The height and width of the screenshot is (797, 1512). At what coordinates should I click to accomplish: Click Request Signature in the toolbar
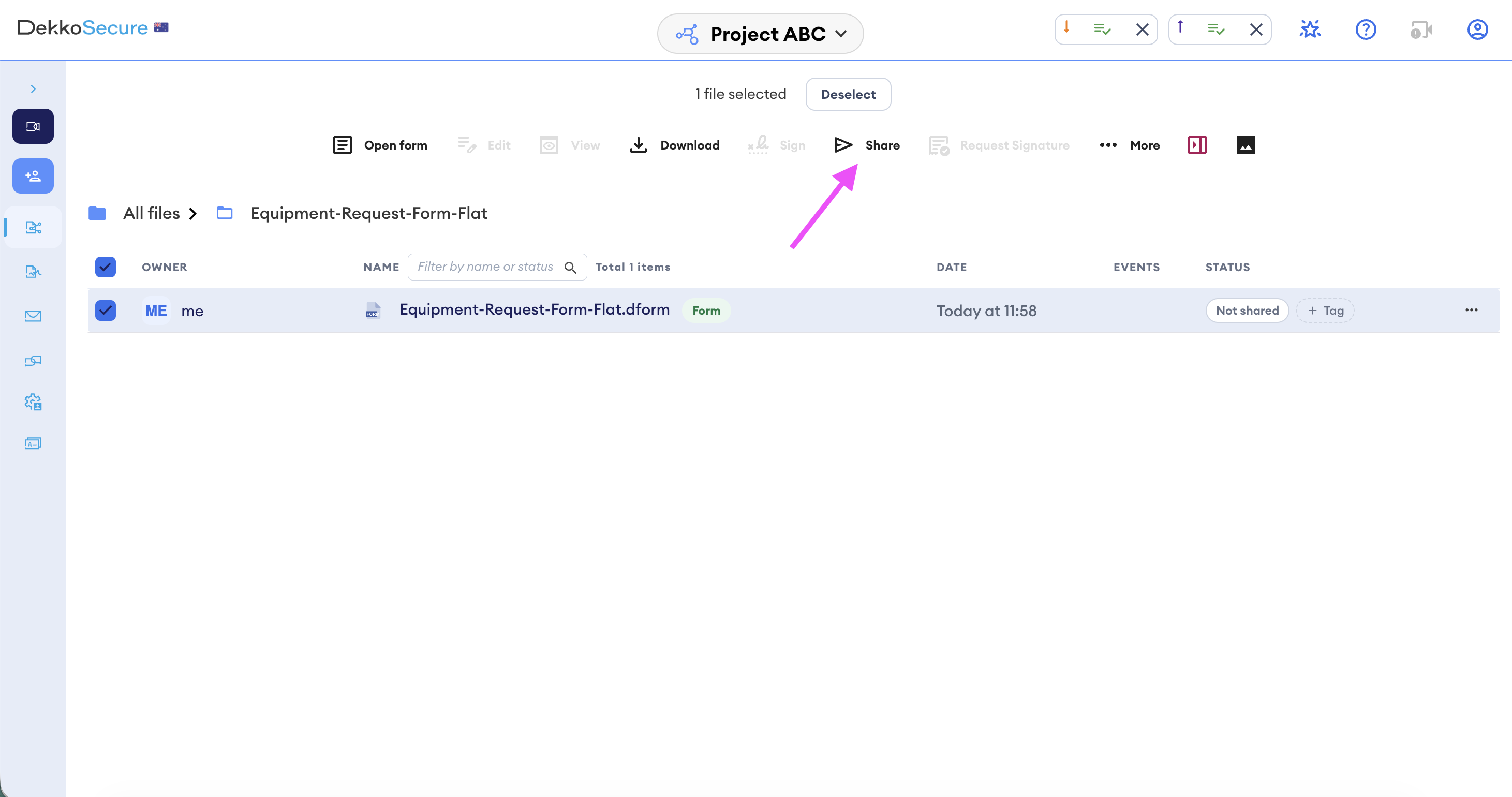999,145
